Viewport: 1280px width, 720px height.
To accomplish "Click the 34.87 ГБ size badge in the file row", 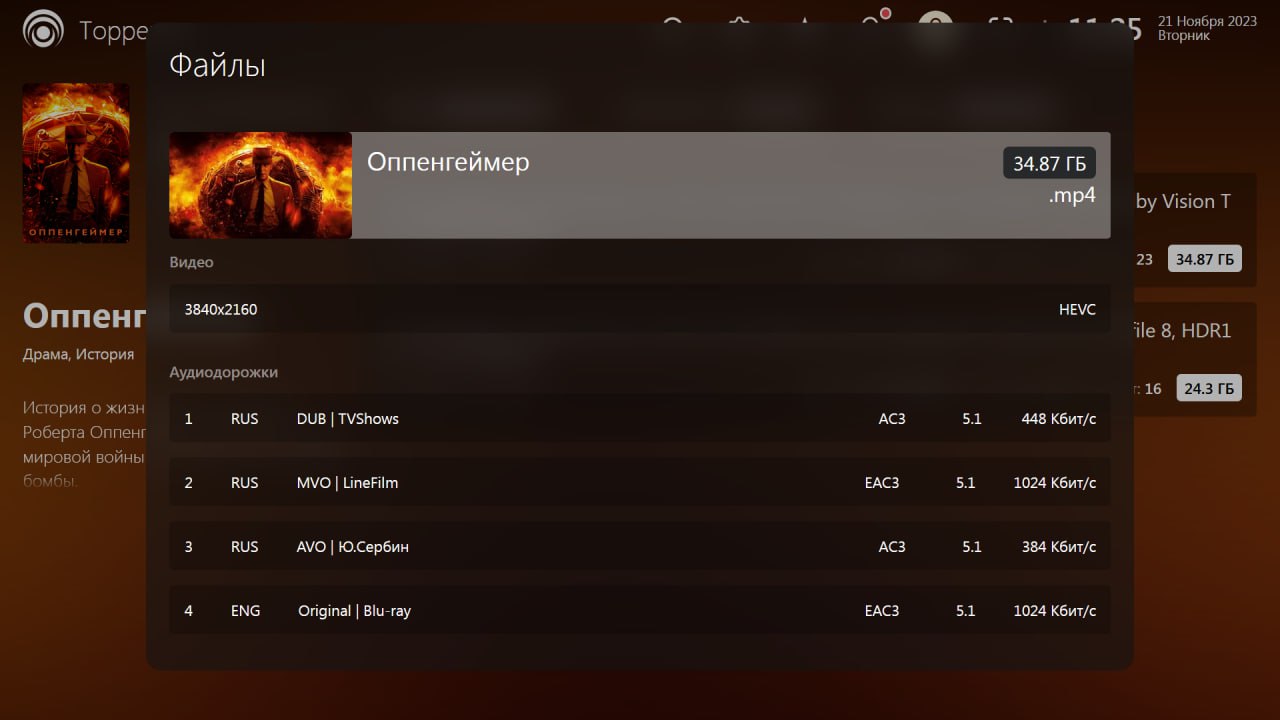I will coord(1049,163).
